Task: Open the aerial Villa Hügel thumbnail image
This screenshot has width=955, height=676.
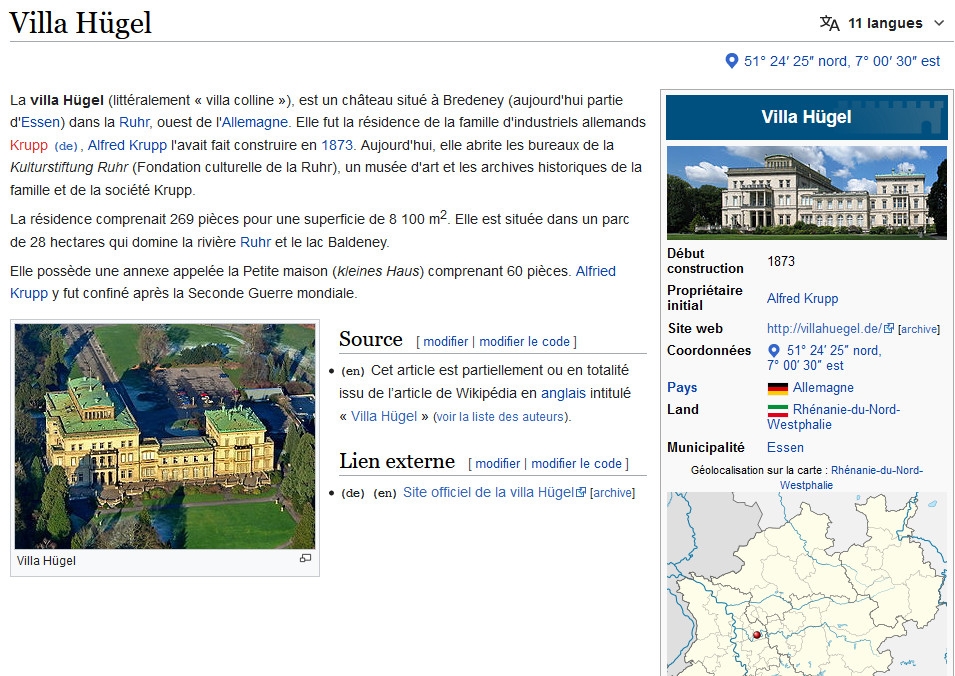Action: tap(165, 436)
